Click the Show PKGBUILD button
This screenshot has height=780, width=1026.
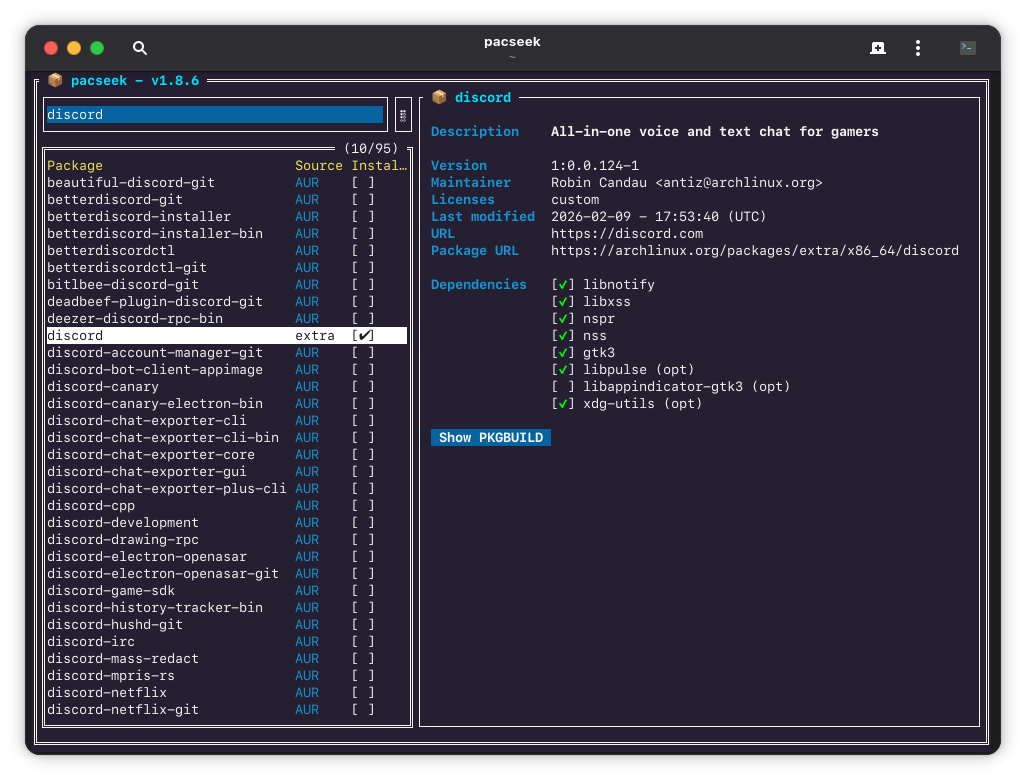click(x=491, y=437)
